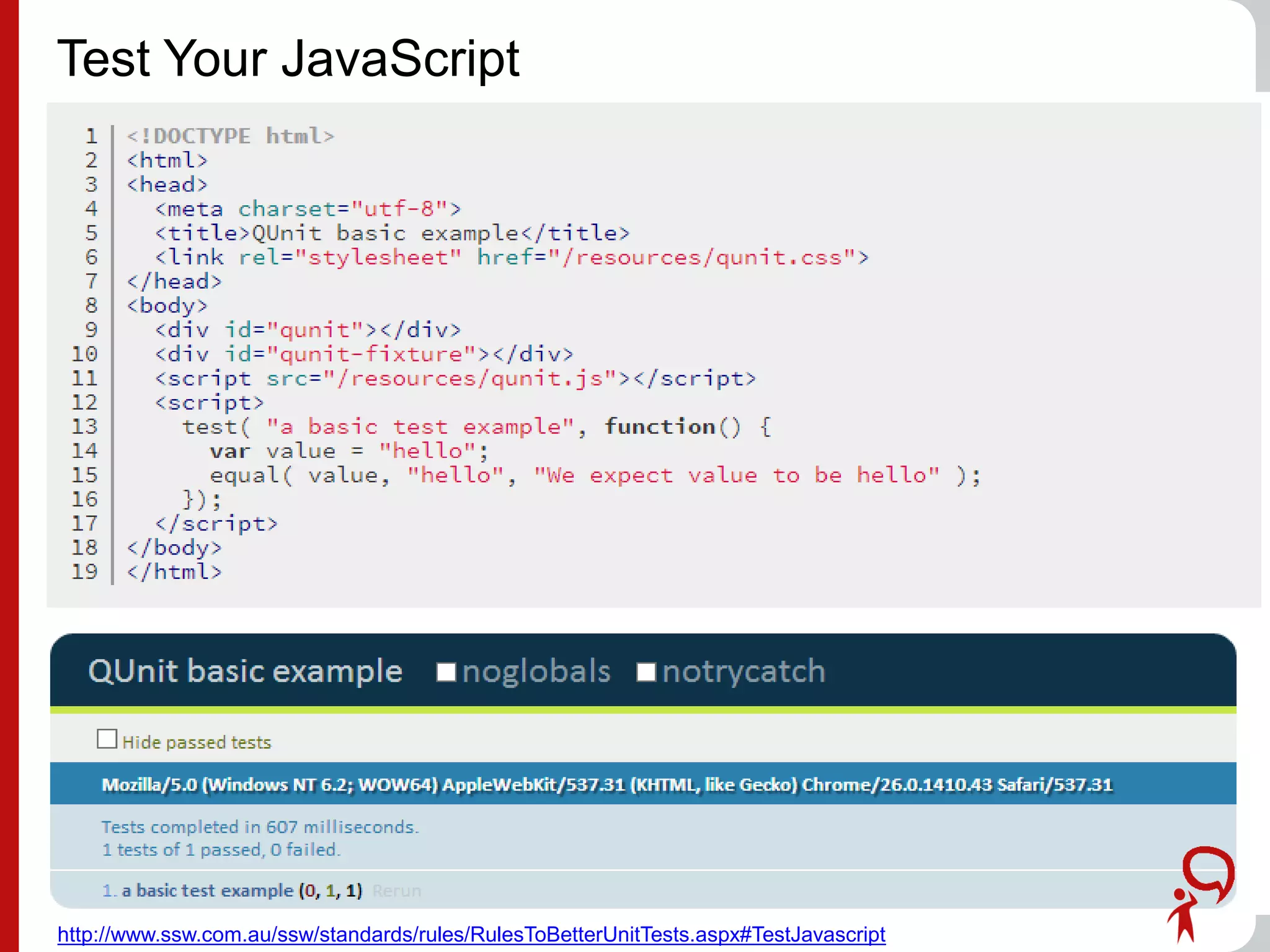
Task: Click the '1 tests of 1 passed' summary
Action: click(x=221, y=850)
